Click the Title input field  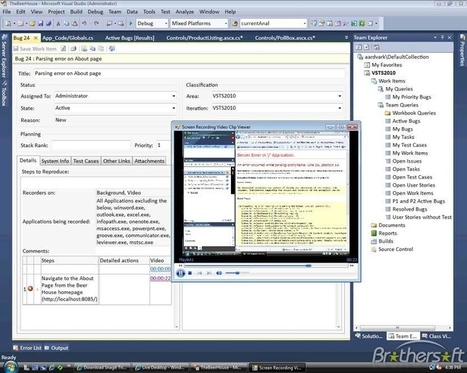189,73
